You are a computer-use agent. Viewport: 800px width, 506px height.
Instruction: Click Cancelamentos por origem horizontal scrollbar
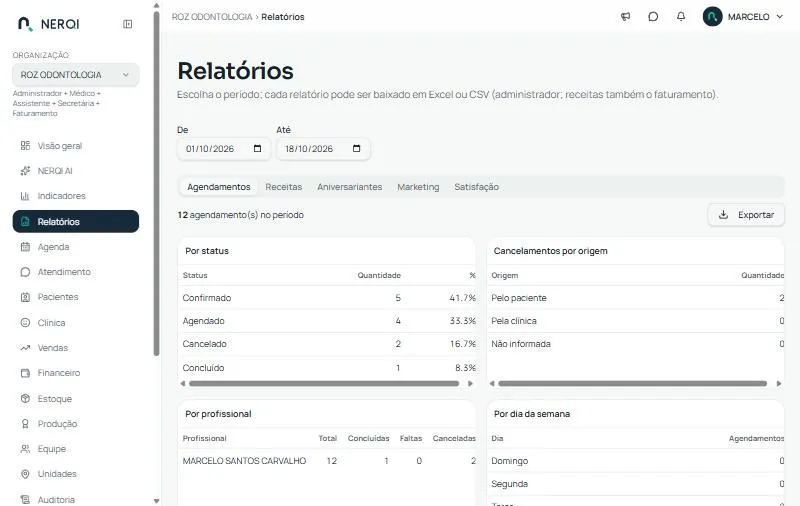pyautogui.click(x=633, y=384)
